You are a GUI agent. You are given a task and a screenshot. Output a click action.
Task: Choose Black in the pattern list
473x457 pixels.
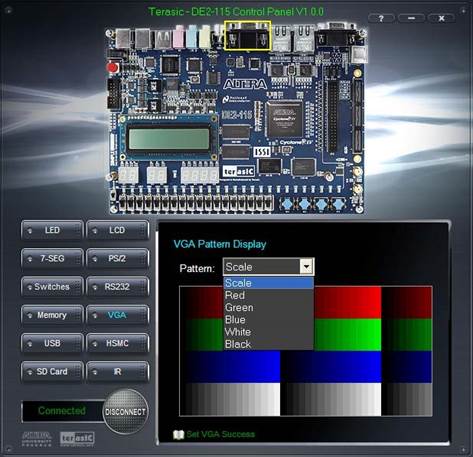pyautogui.click(x=268, y=344)
